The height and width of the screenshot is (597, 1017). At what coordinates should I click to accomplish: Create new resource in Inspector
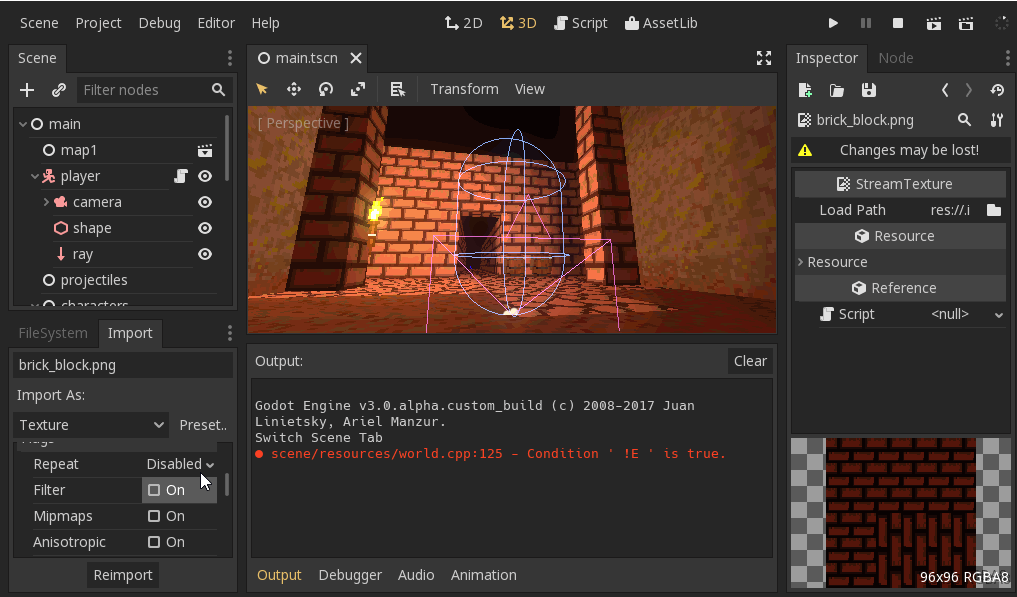805,90
